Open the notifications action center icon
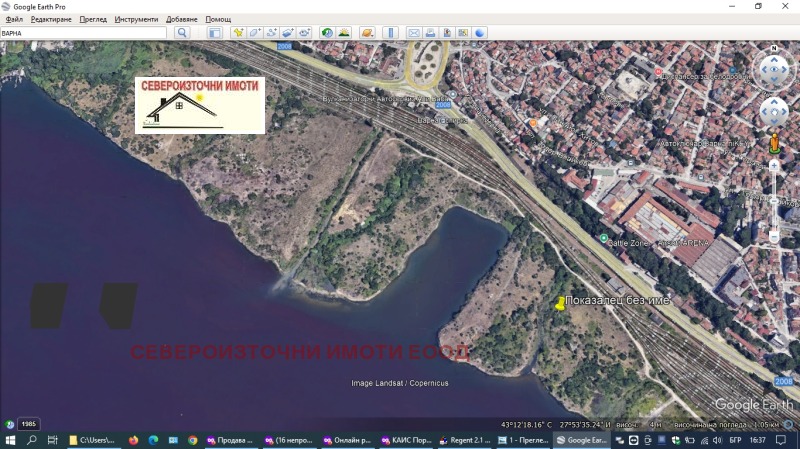Image resolution: width=800 pixels, height=449 pixels. click(781, 440)
